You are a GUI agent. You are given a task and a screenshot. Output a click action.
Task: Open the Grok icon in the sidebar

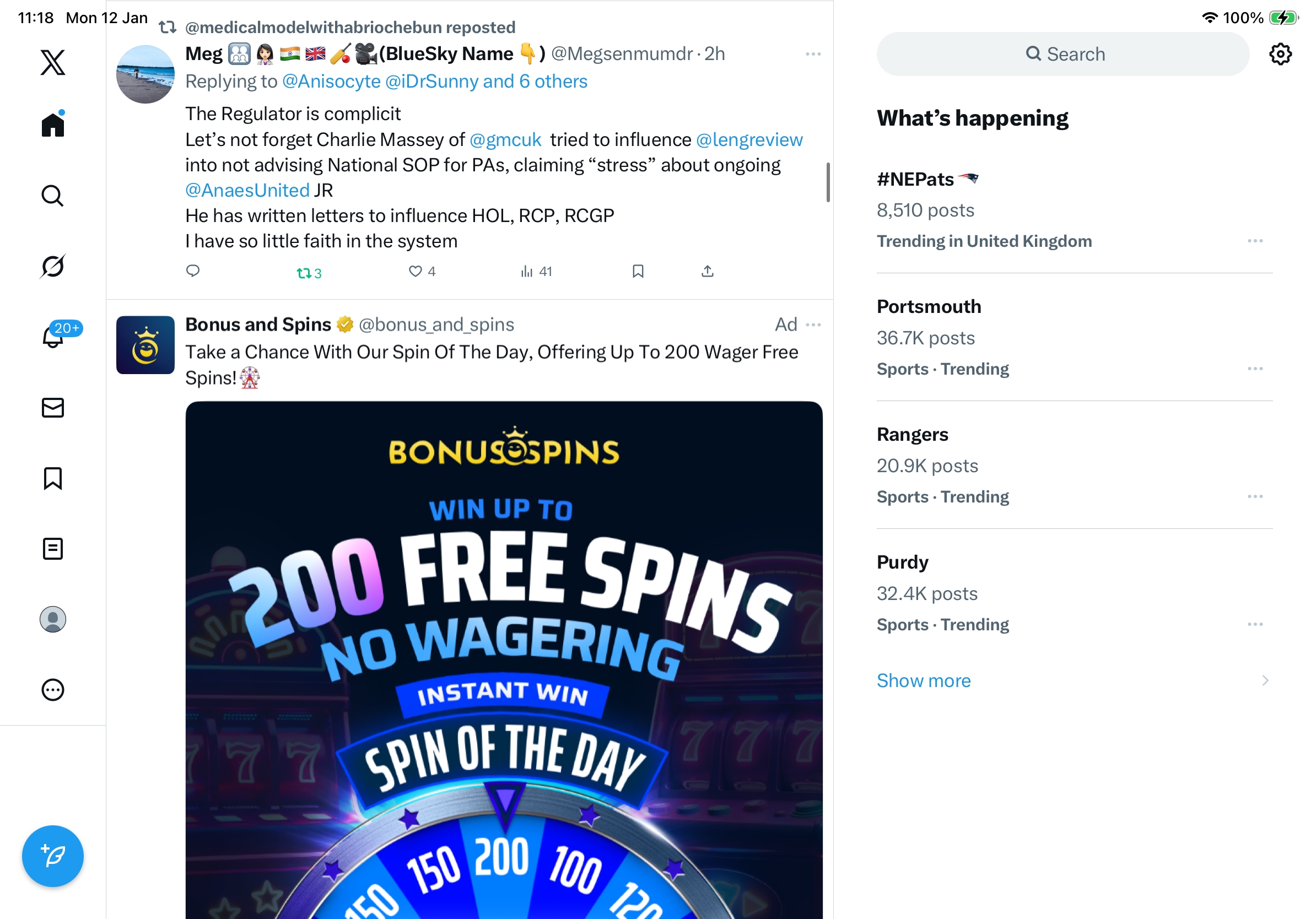coord(53,267)
